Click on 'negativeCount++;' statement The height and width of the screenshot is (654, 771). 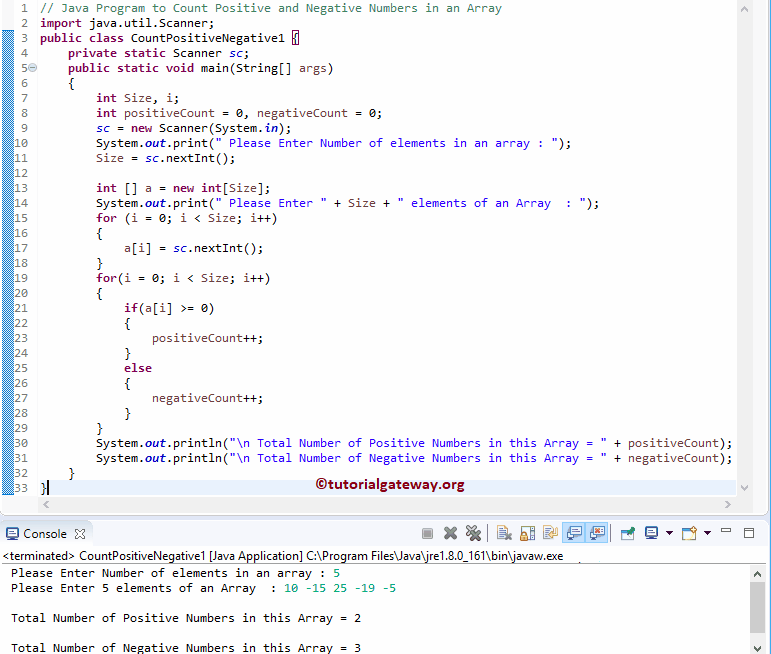[208, 398]
